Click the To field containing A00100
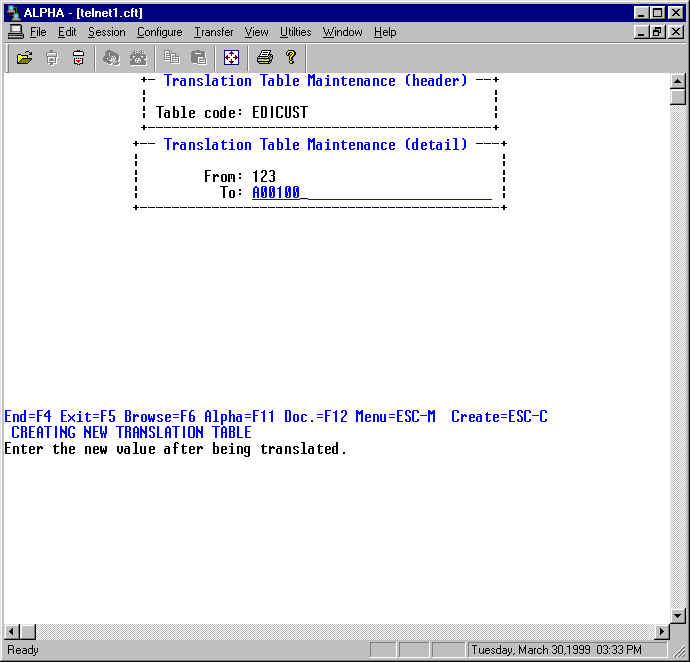Viewport: 690px width, 662px height. pos(370,192)
